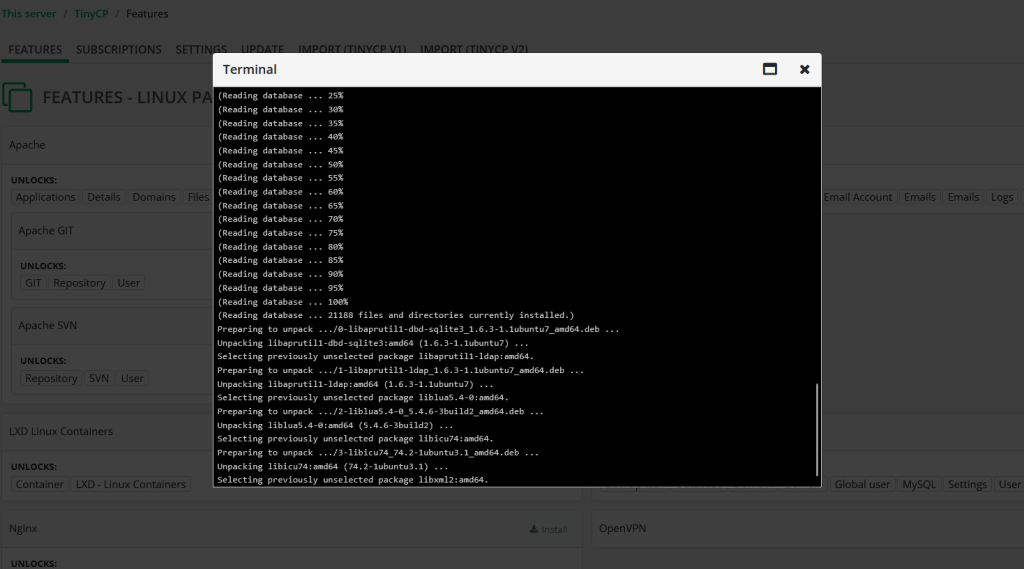The width and height of the screenshot is (1024, 569).
Task: Click 'Selecting previously unselected package libxml2' line
Action: (x=353, y=480)
